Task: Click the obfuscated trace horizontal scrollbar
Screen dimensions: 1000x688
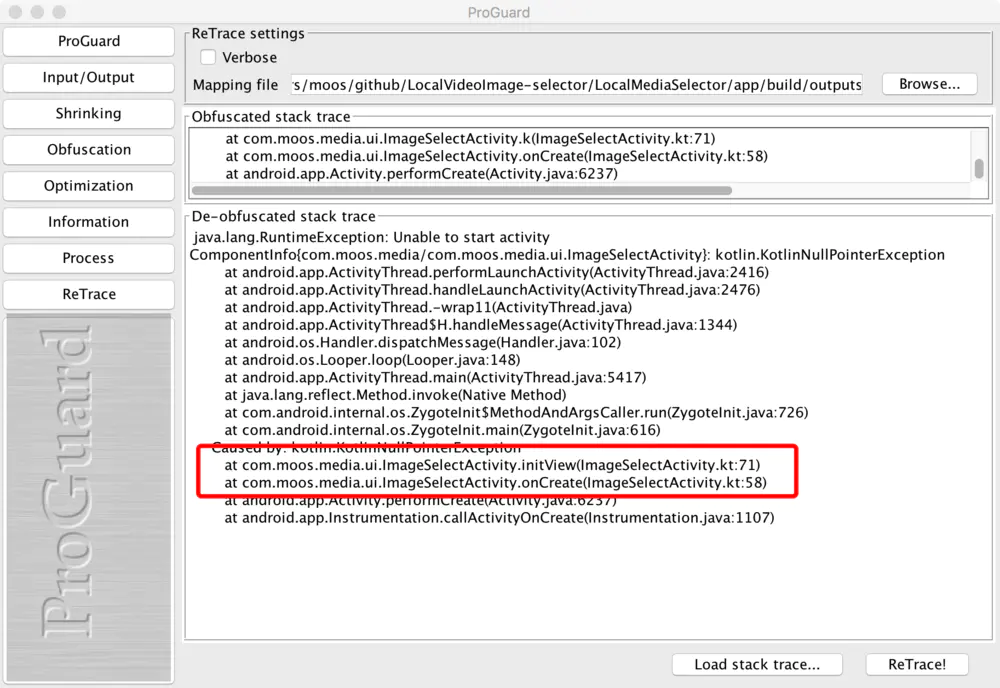Action: point(462,190)
